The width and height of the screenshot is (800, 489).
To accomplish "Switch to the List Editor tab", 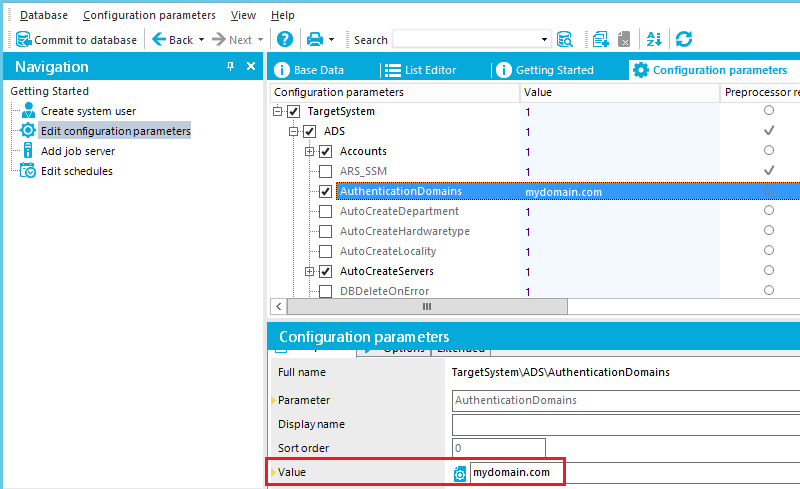I will tap(420, 70).
